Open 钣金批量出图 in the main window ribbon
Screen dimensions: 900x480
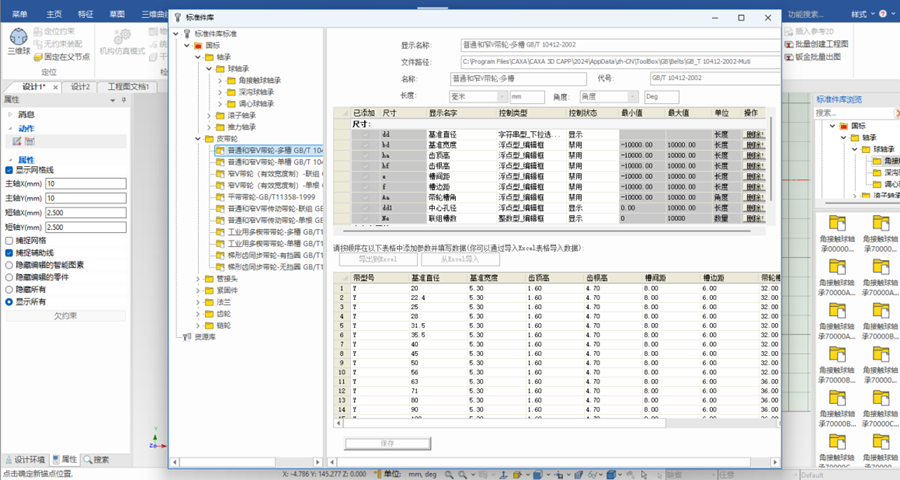[813, 57]
